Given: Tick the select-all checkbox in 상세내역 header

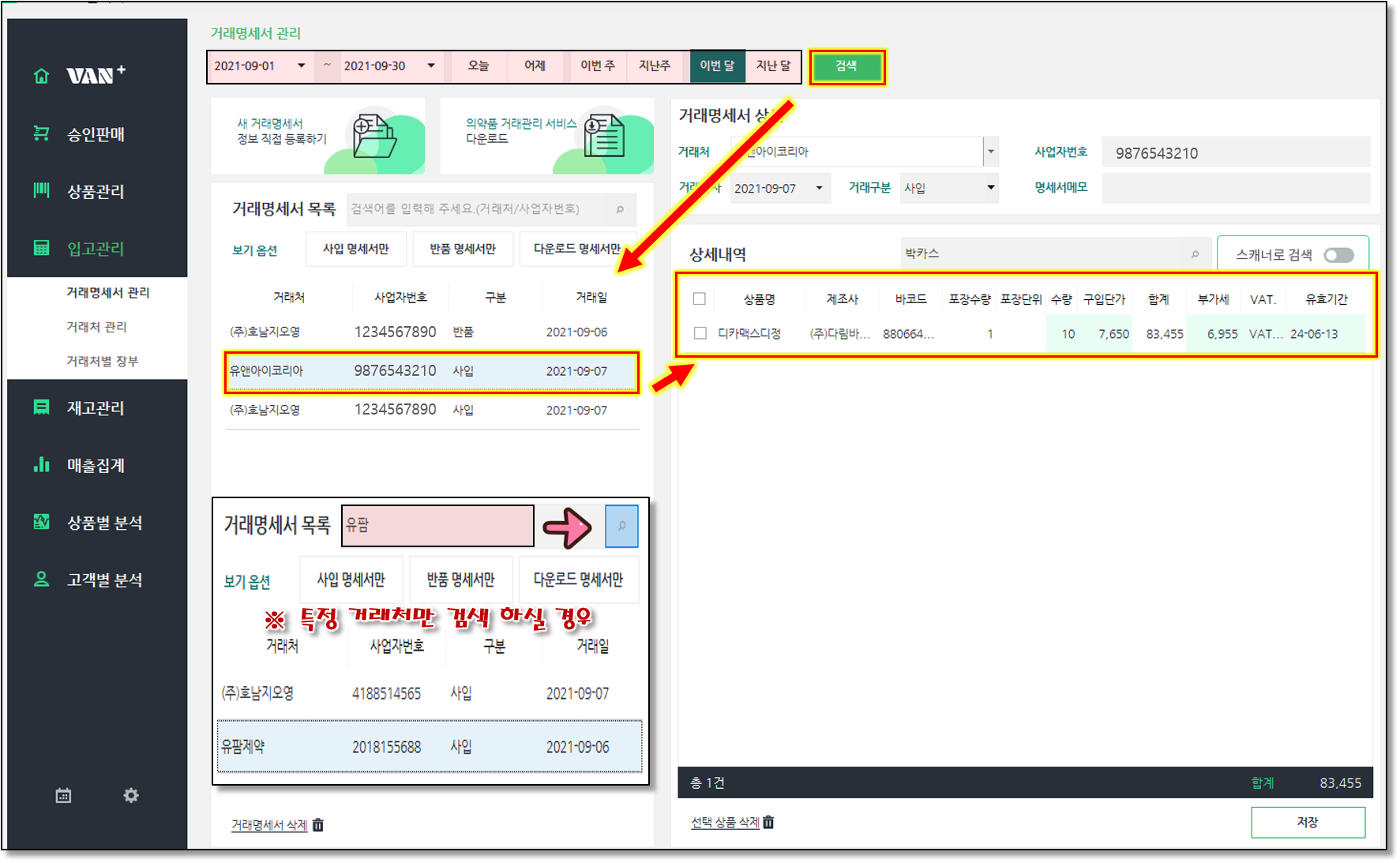Looking at the screenshot, I should tap(700, 298).
